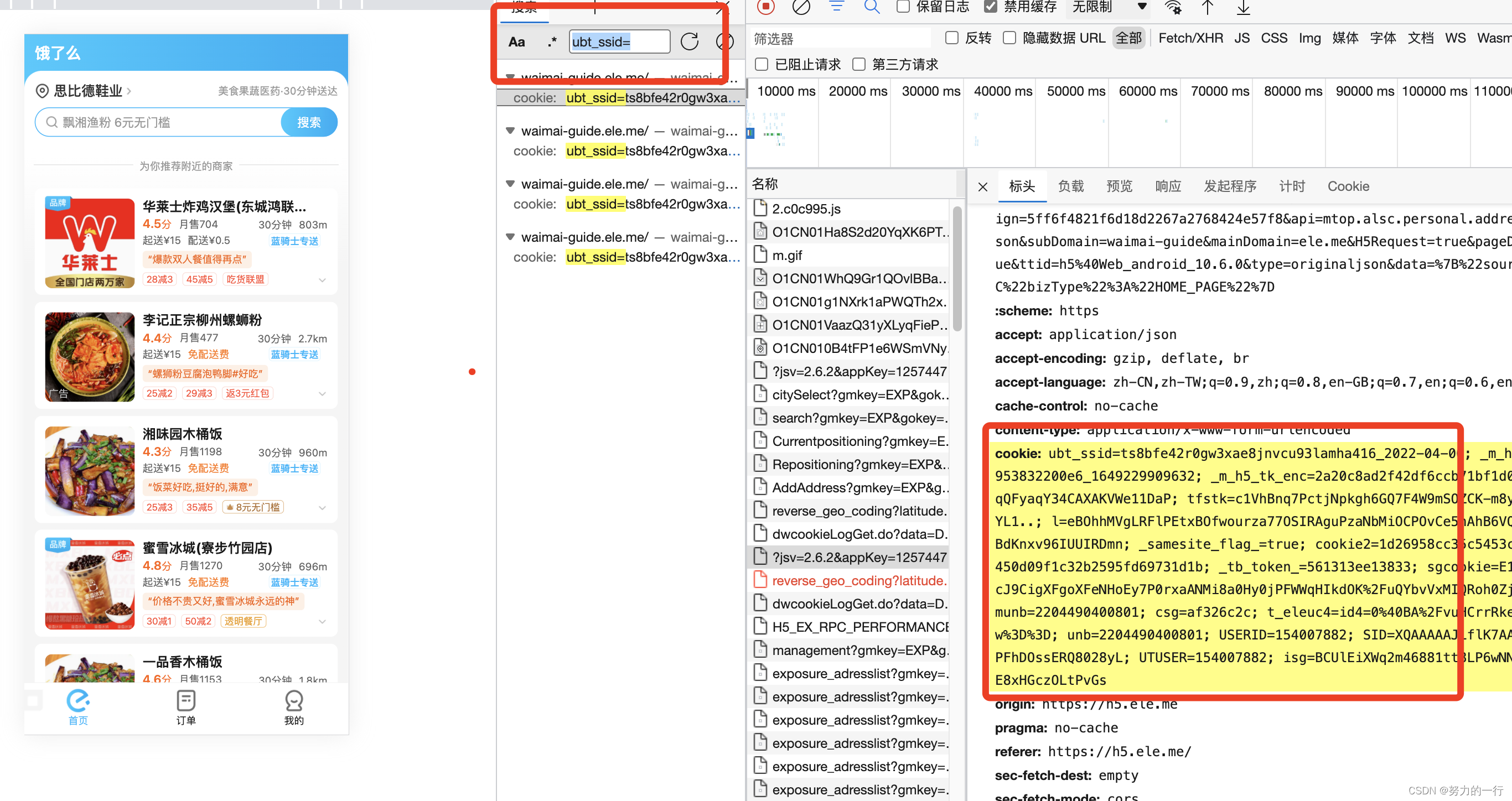
Task: Click the export HAR download arrow
Action: 1243,7
